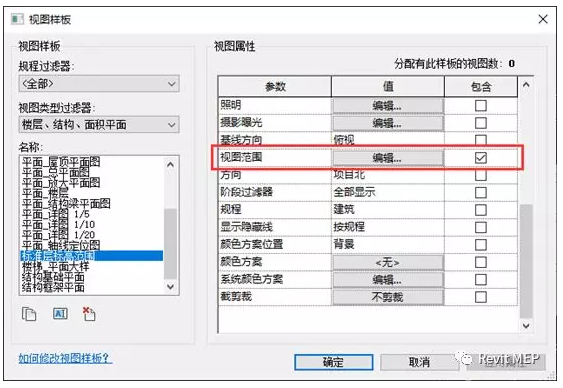This screenshot has width=563, height=388.
Task: Click the 建筑 value cell
Action: pos(388,210)
